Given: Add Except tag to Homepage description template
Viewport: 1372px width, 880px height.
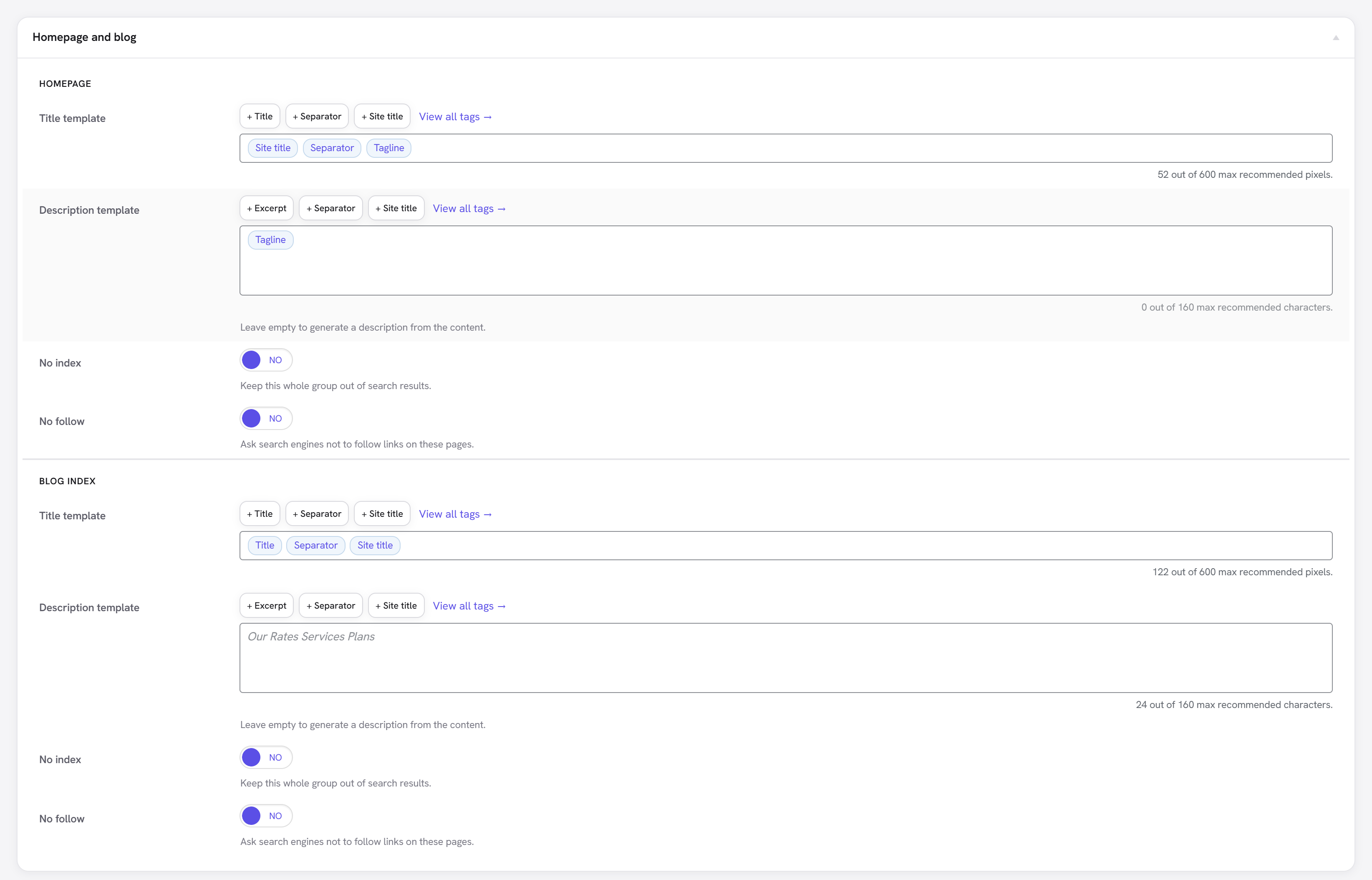Looking at the screenshot, I should pyautogui.click(x=267, y=208).
